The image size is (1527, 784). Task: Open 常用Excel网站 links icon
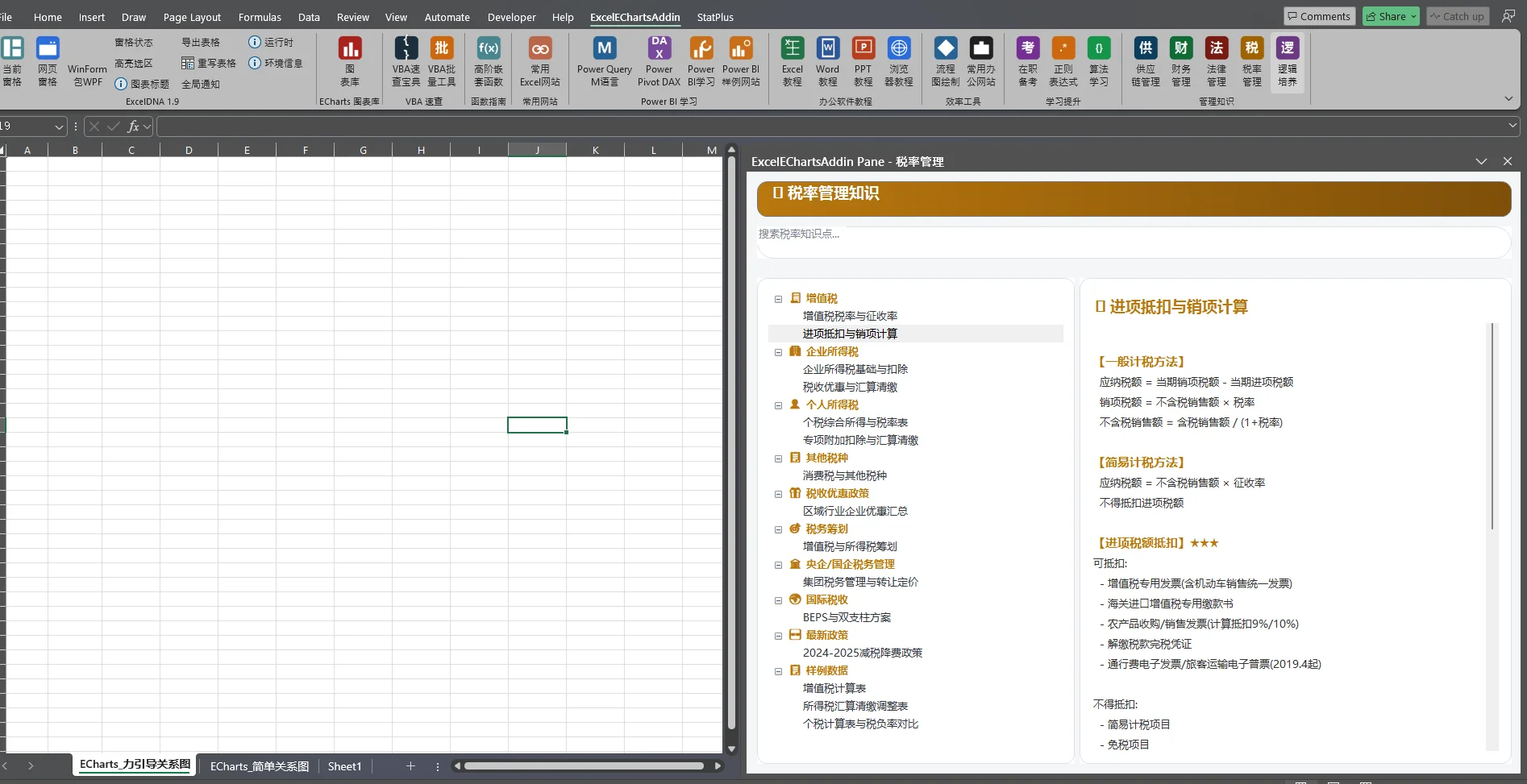point(539,61)
